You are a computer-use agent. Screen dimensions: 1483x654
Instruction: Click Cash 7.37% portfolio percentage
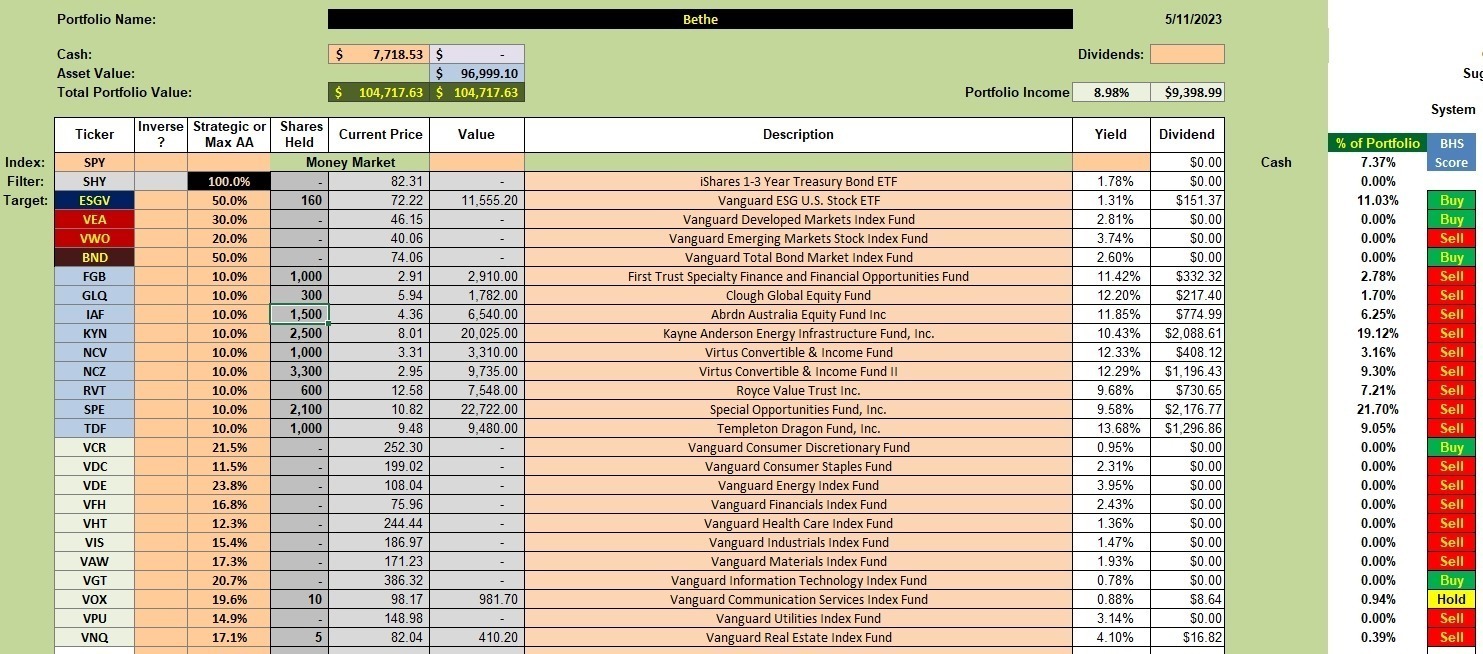tap(1377, 162)
